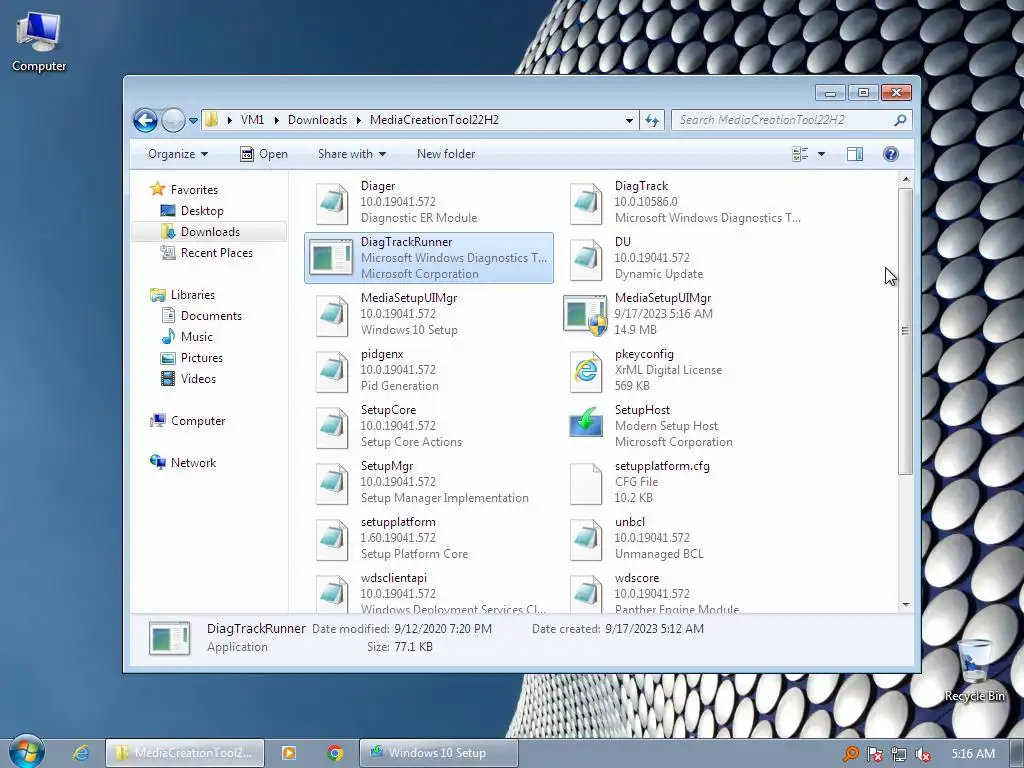Screen dimensions: 1024x768
Task: Click the refresh icon in the address bar
Action: 652,120
